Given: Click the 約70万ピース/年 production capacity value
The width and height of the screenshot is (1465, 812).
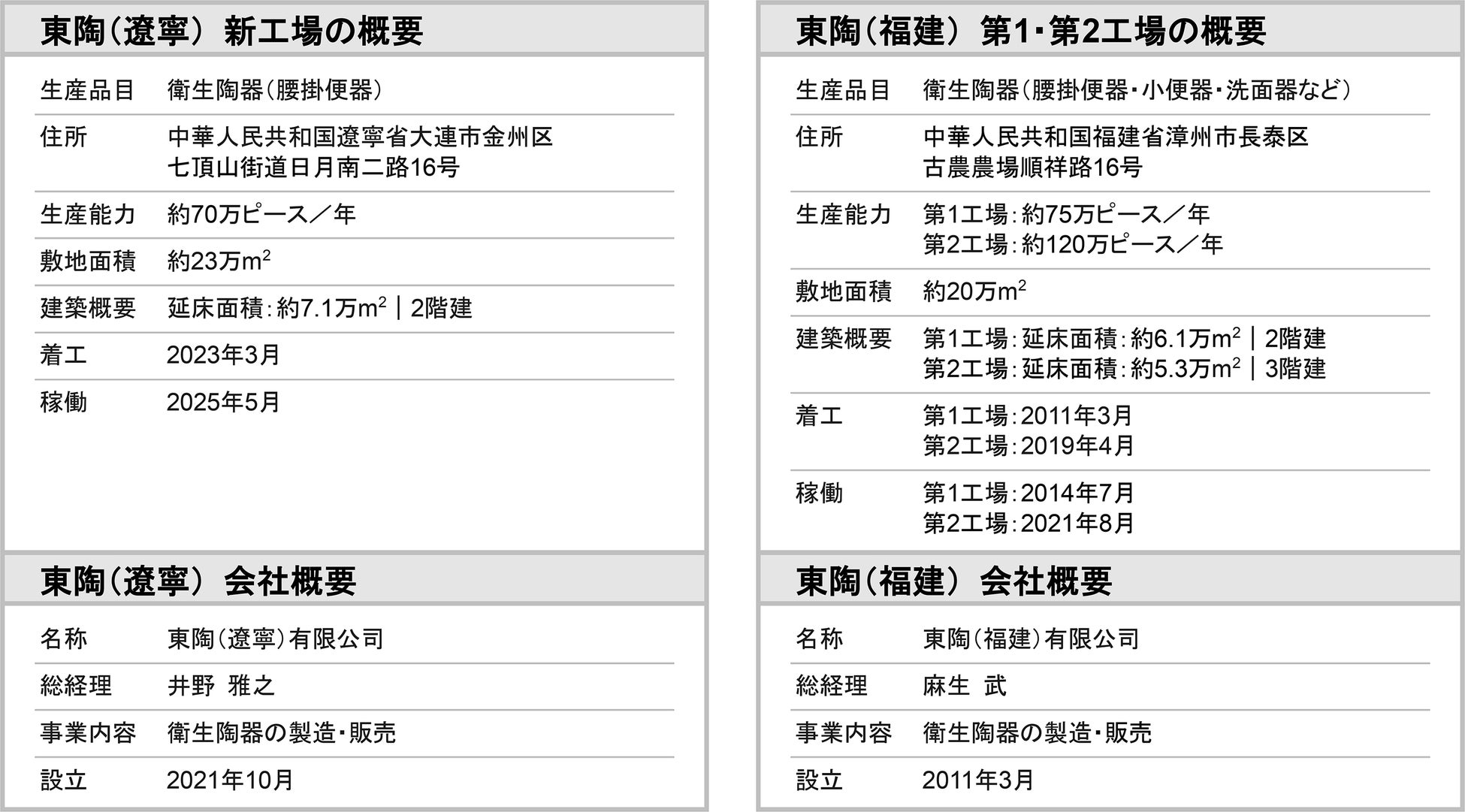Looking at the screenshot, I should tap(261, 215).
